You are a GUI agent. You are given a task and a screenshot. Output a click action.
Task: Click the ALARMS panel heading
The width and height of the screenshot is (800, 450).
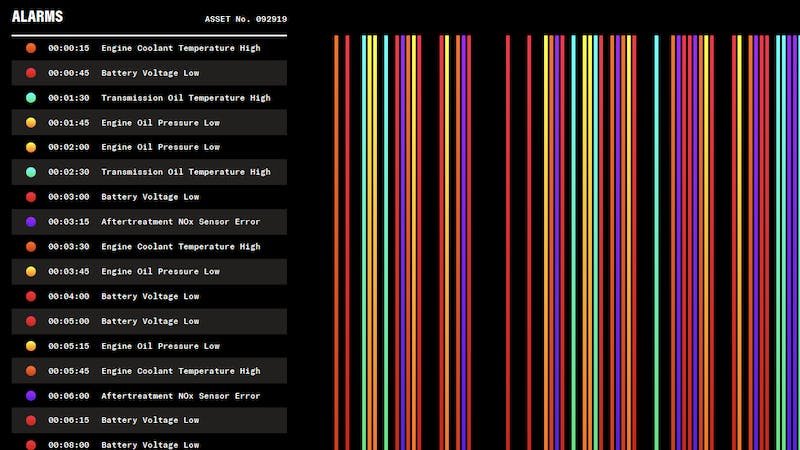pos(37,17)
